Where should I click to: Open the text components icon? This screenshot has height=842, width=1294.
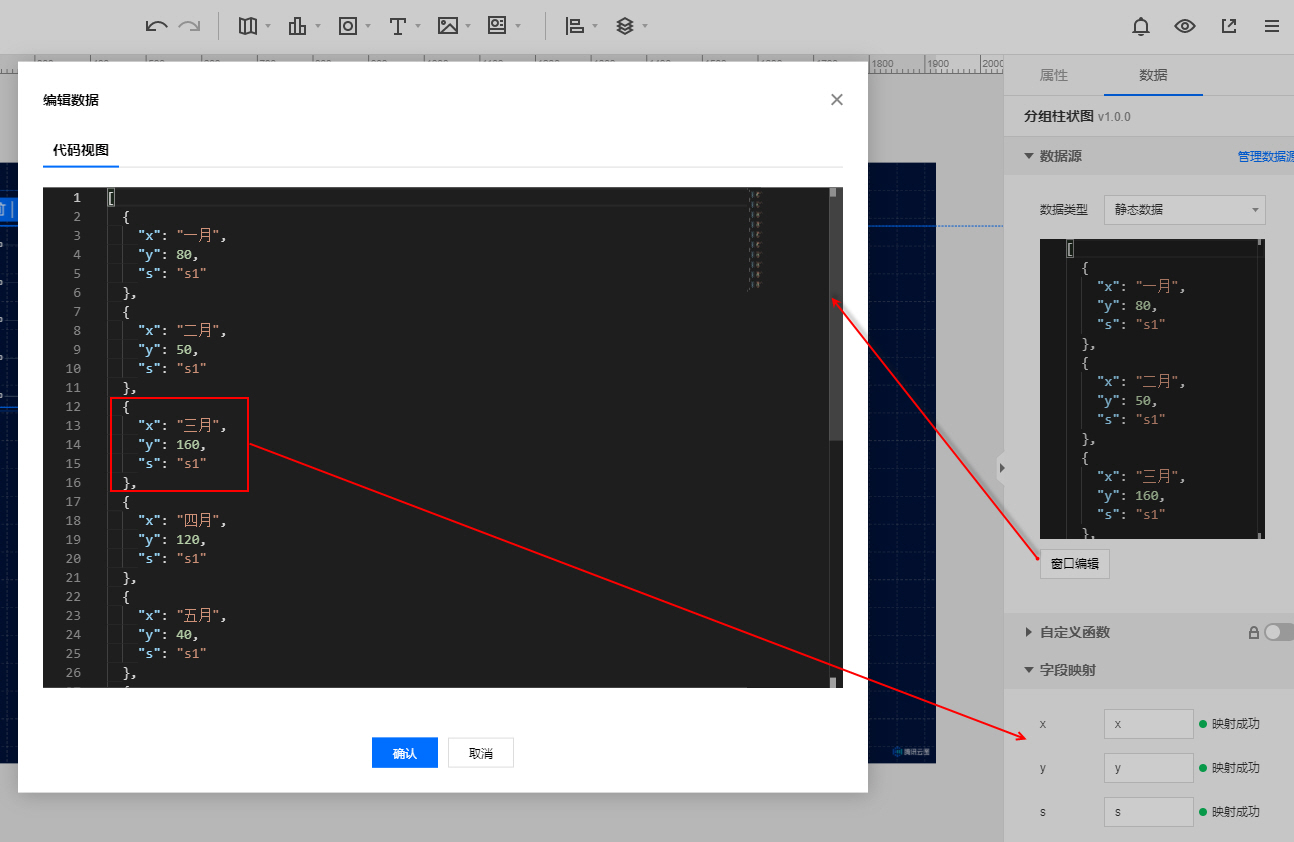(397, 27)
